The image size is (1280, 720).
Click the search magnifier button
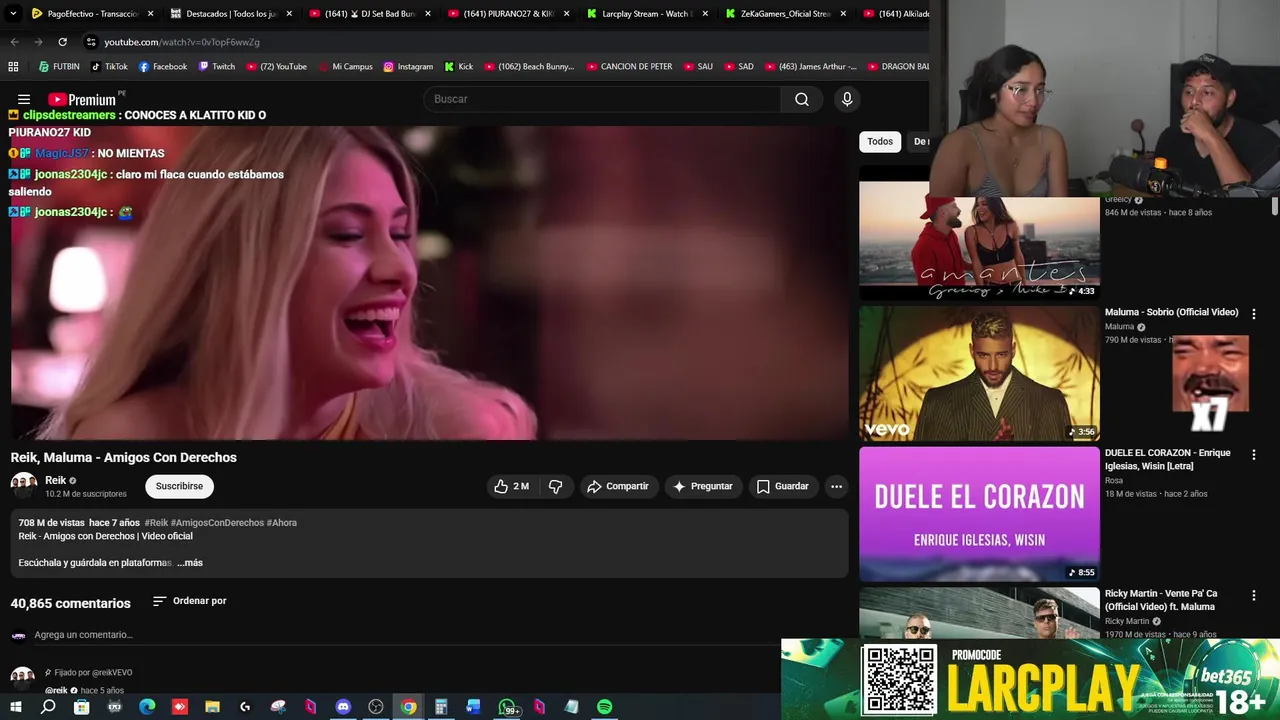click(802, 99)
